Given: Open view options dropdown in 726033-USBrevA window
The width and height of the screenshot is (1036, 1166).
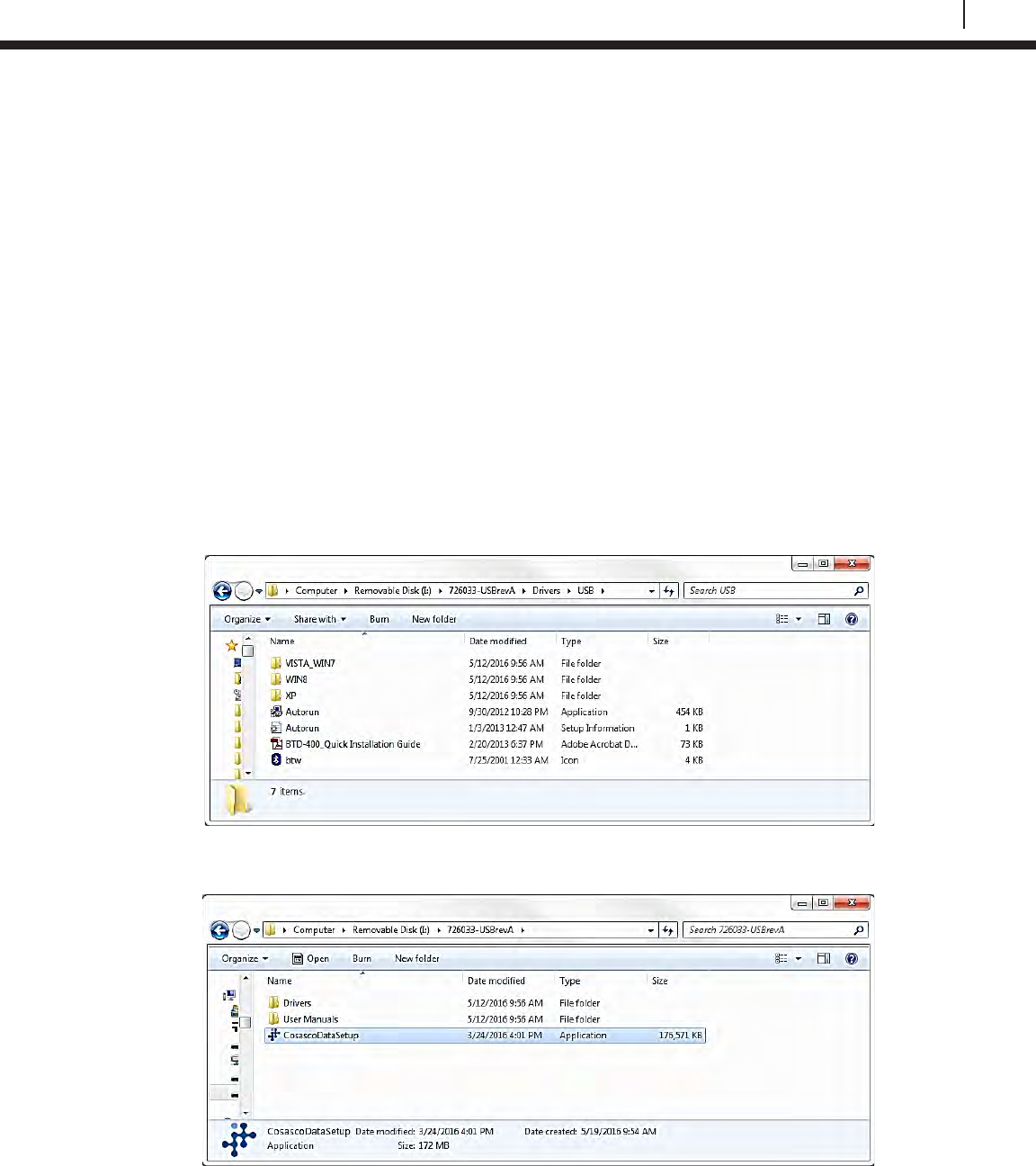Looking at the screenshot, I should [798, 958].
